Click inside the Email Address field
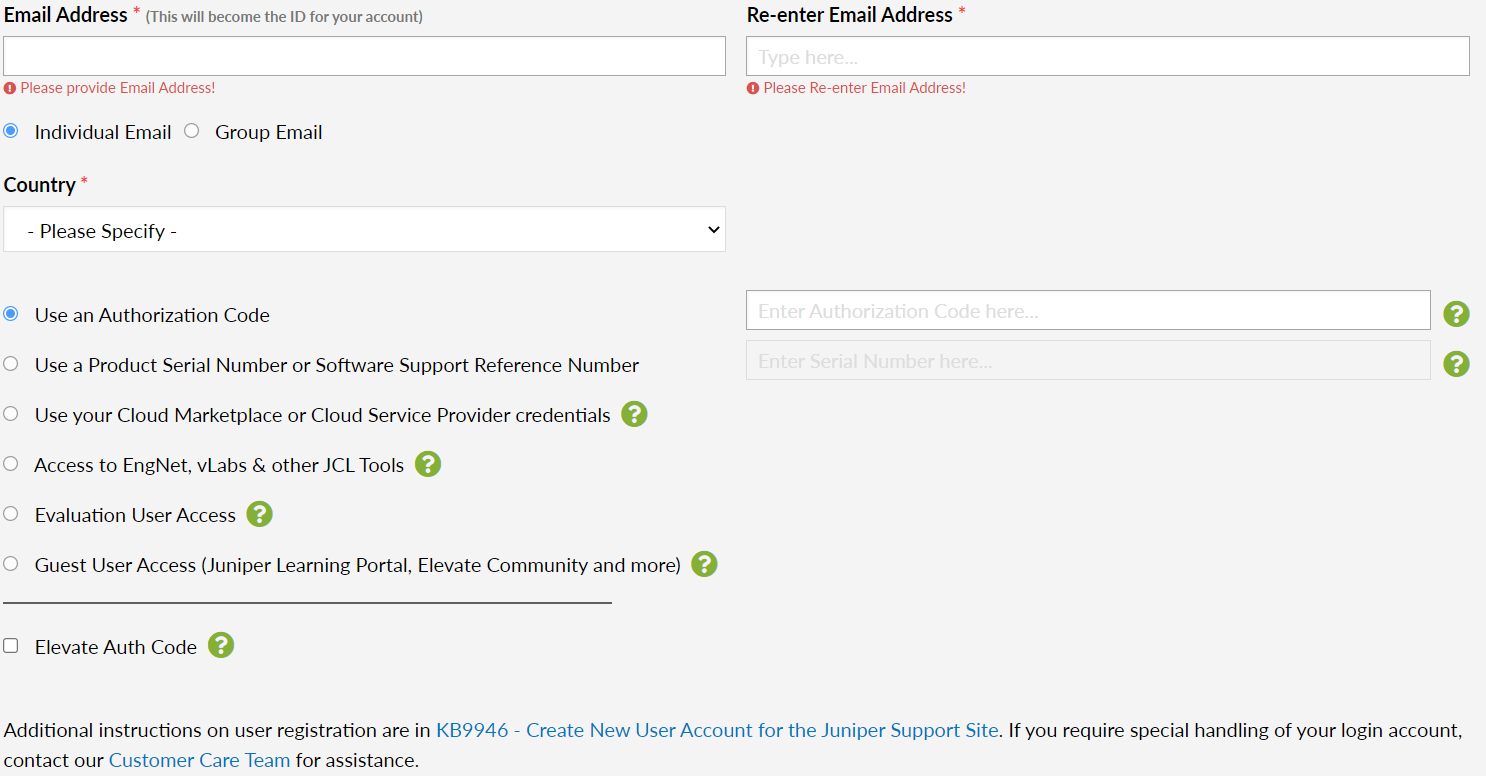The height and width of the screenshot is (776, 1486). 364,55
